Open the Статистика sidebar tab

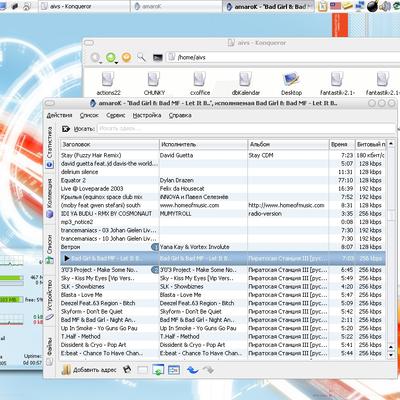49,147
